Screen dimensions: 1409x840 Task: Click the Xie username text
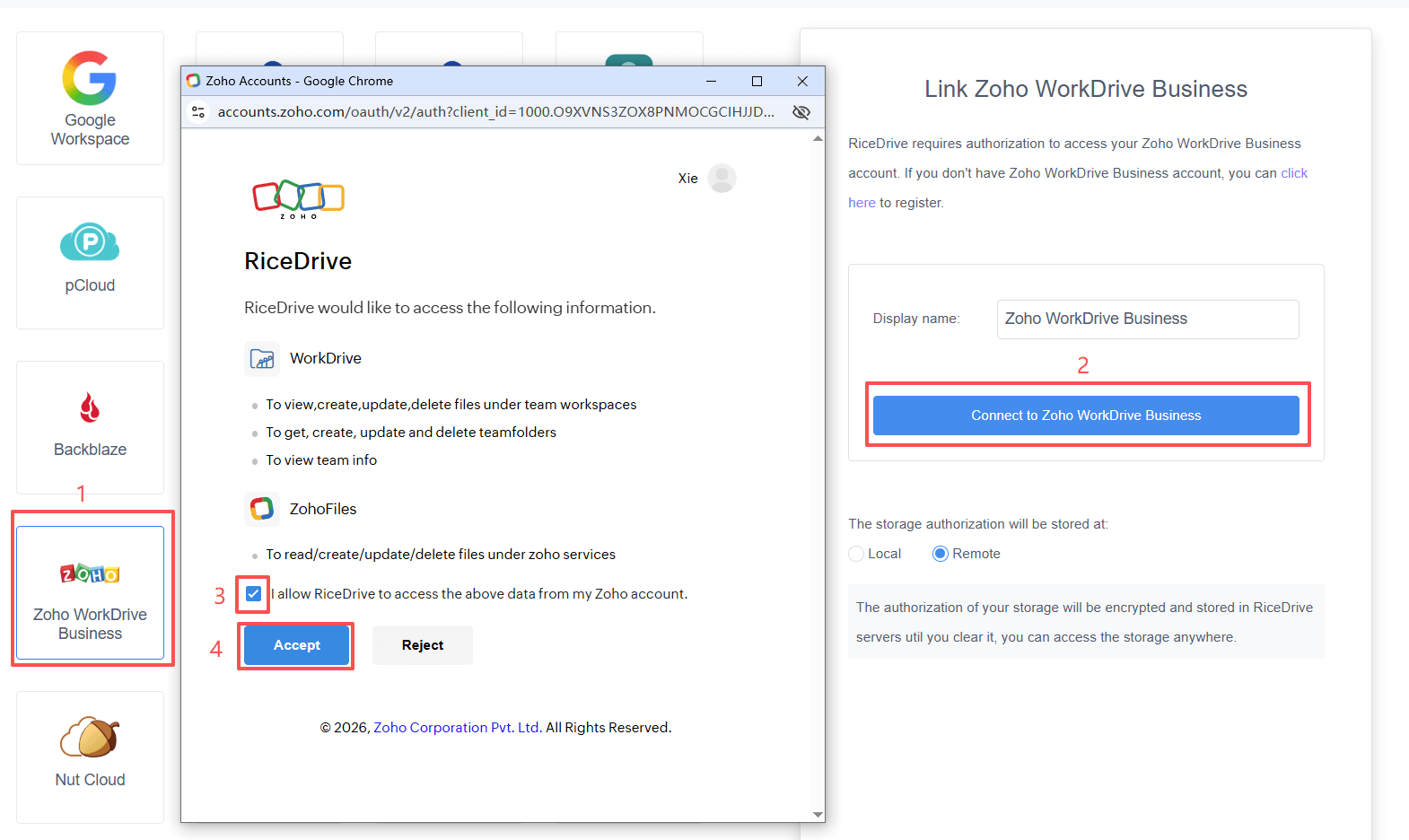[688, 179]
